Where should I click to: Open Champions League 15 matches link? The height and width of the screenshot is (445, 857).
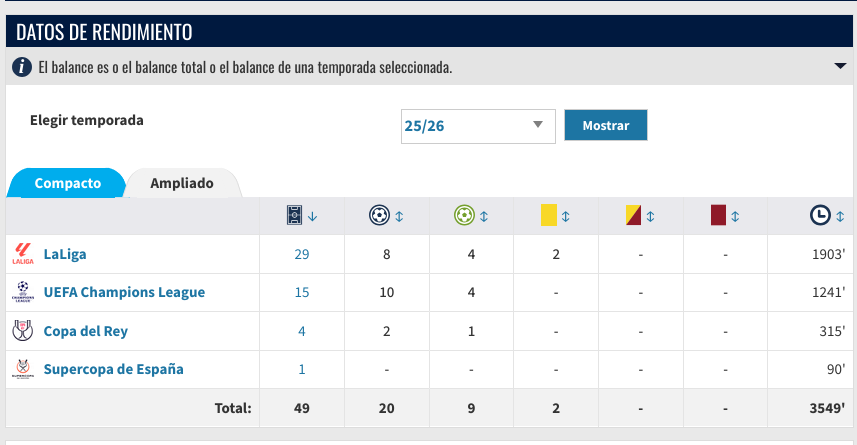tap(302, 292)
